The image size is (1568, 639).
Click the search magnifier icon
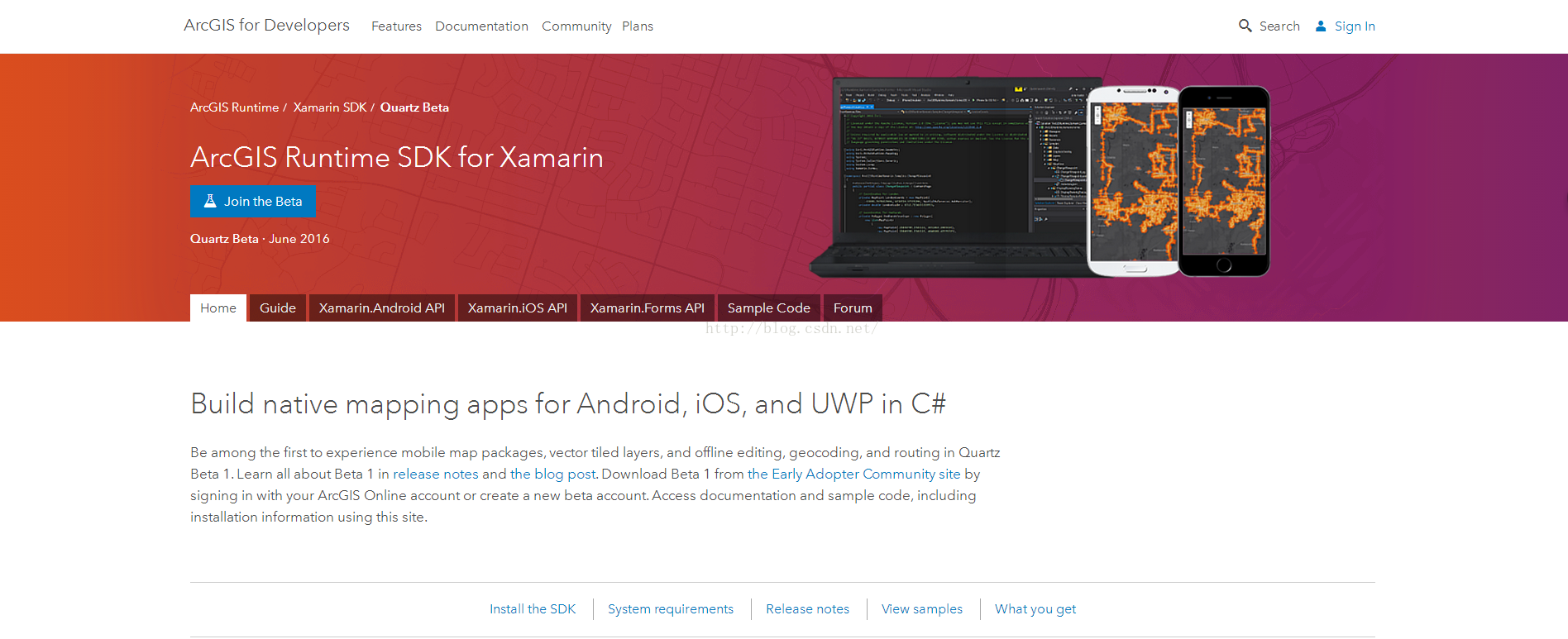(x=1245, y=26)
